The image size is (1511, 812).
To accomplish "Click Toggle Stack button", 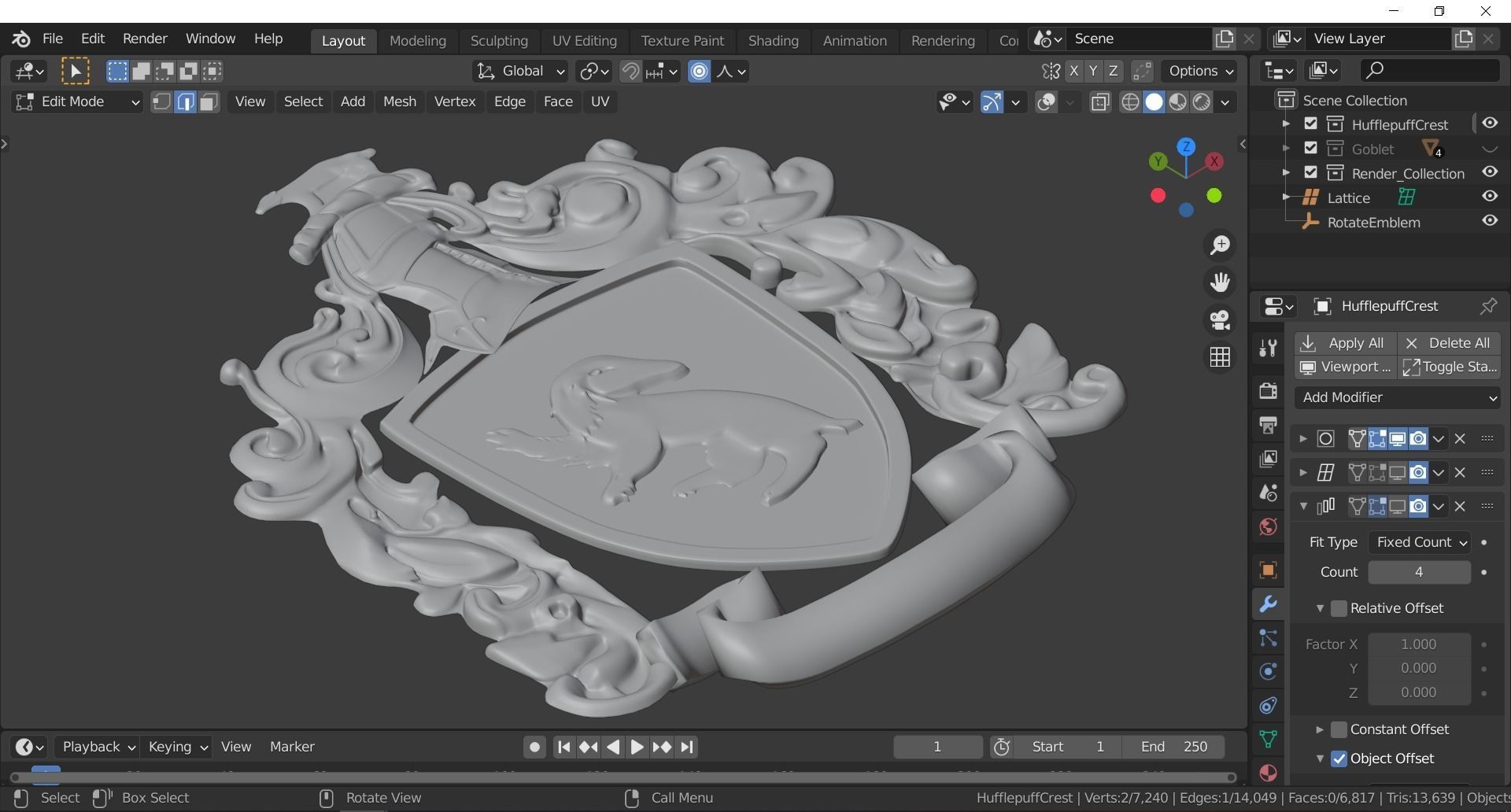I will pos(1450,367).
